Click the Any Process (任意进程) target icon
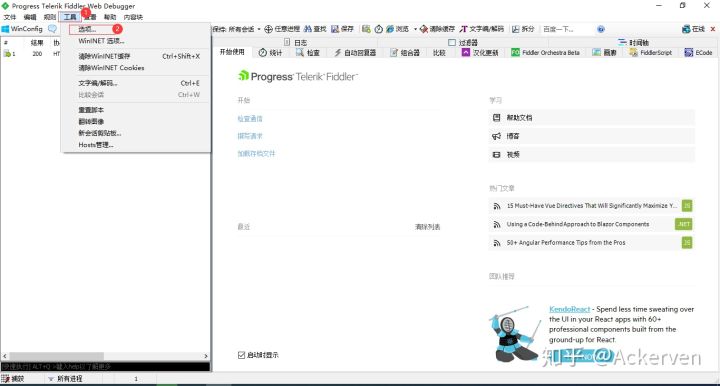720x386 pixels. (269, 29)
